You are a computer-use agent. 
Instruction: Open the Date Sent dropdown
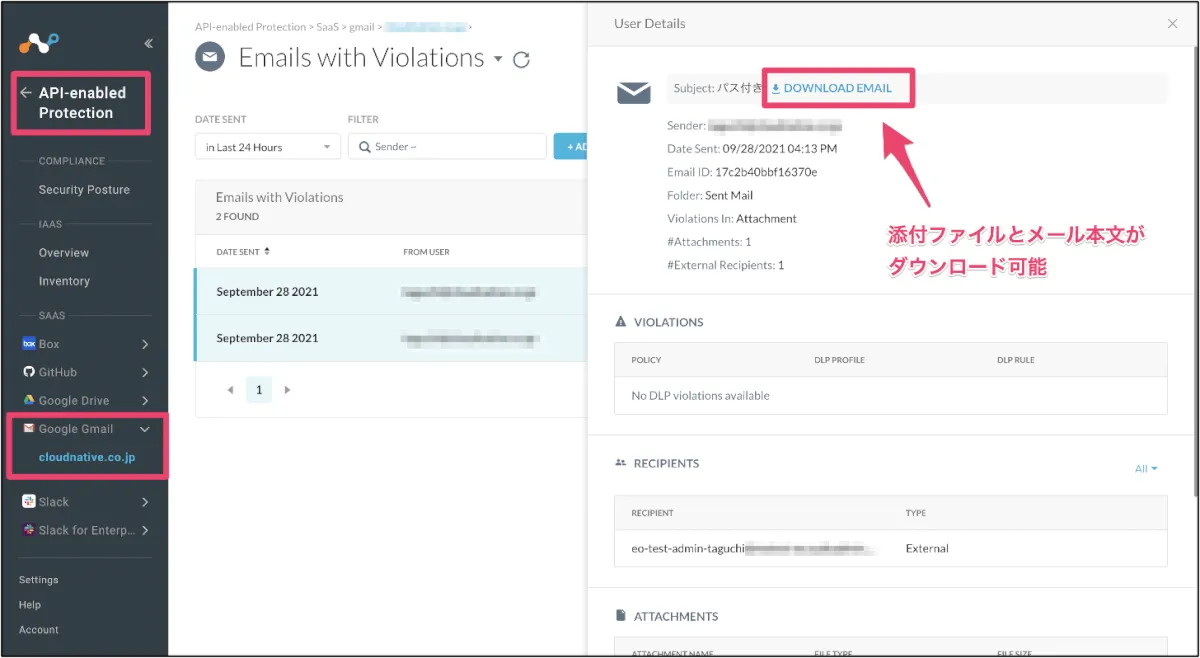click(268, 147)
